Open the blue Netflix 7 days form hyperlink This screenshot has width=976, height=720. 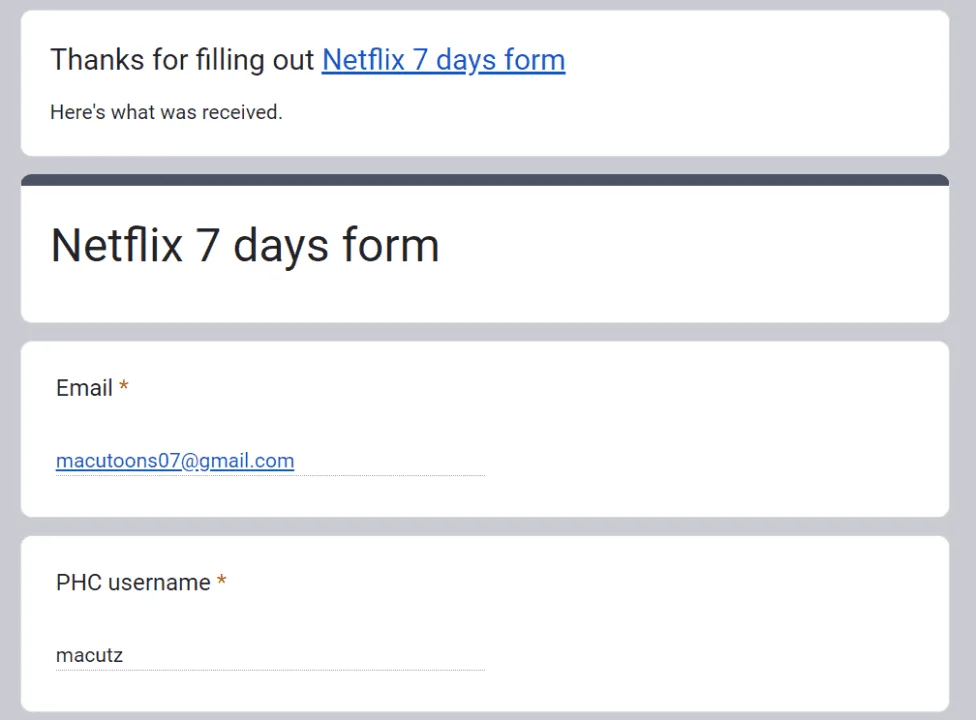click(443, 60)
